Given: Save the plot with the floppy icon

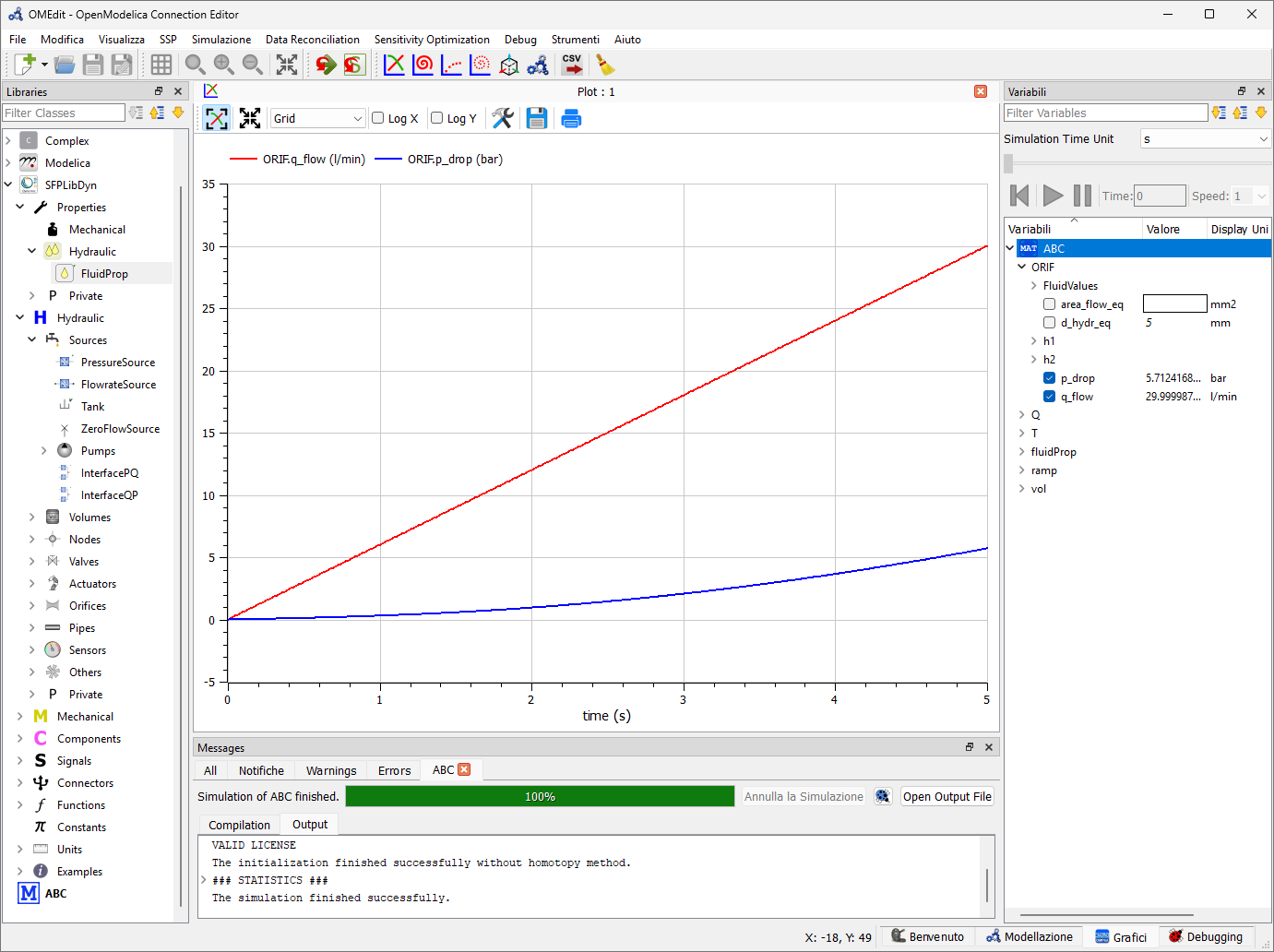Looking at the screenshot, I should (x=537, y=118).
